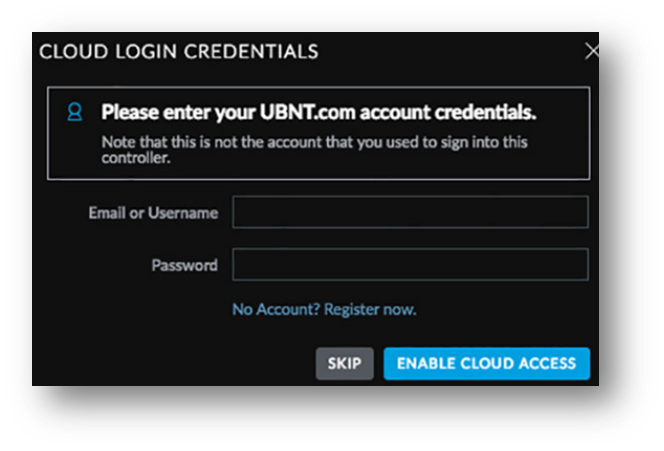Click the 'Register now' part of link
This screenshot has height=451, width=664.
(x=371, y=310)
